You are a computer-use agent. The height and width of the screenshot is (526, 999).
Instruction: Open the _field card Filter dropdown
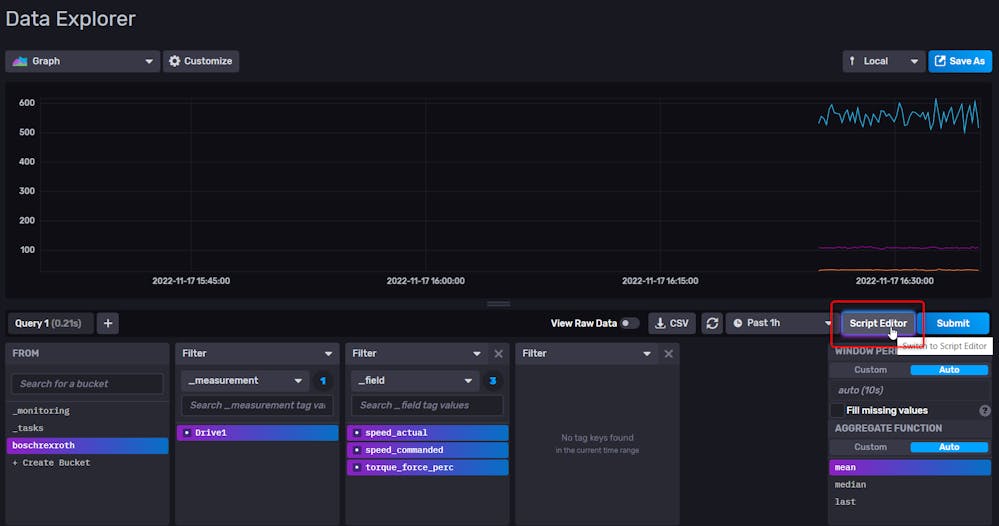[x=417, y=353]
